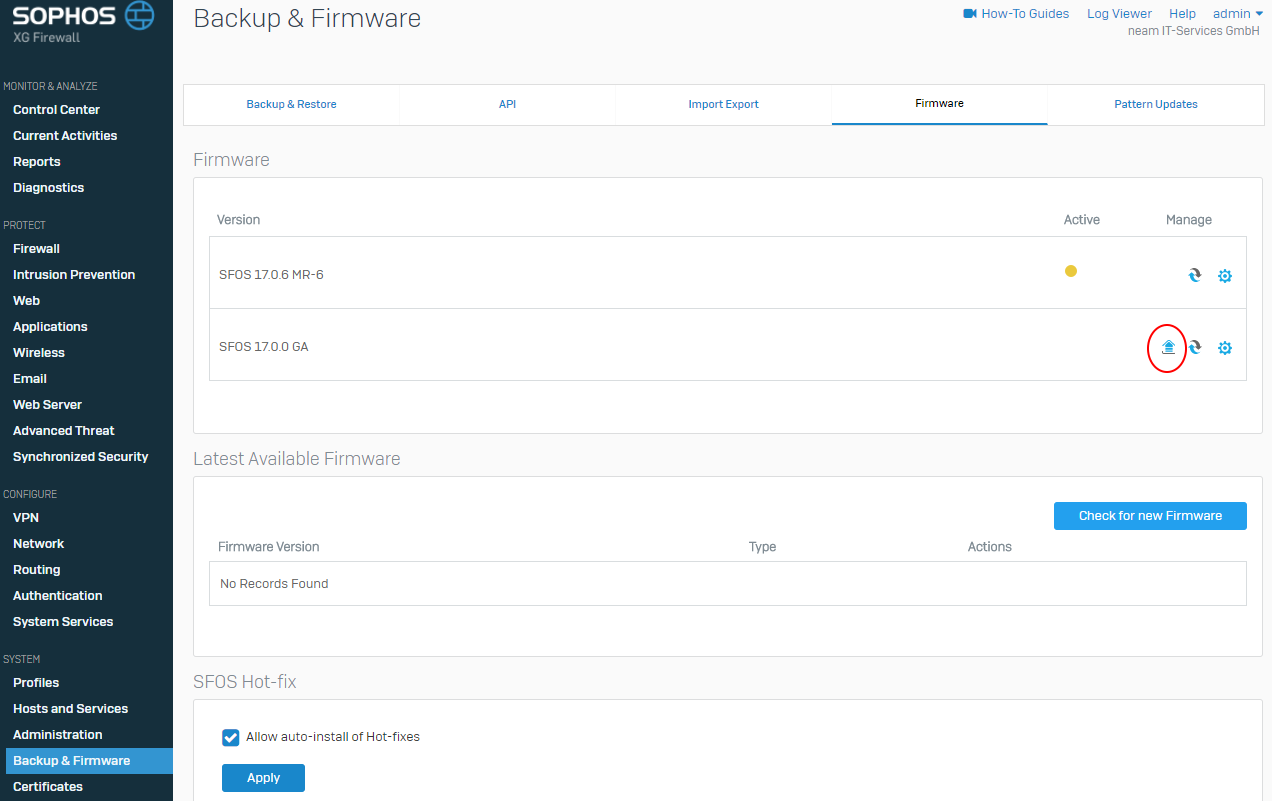
Task: Select Routing in the sidebar
Action: (x=36, y=570)
